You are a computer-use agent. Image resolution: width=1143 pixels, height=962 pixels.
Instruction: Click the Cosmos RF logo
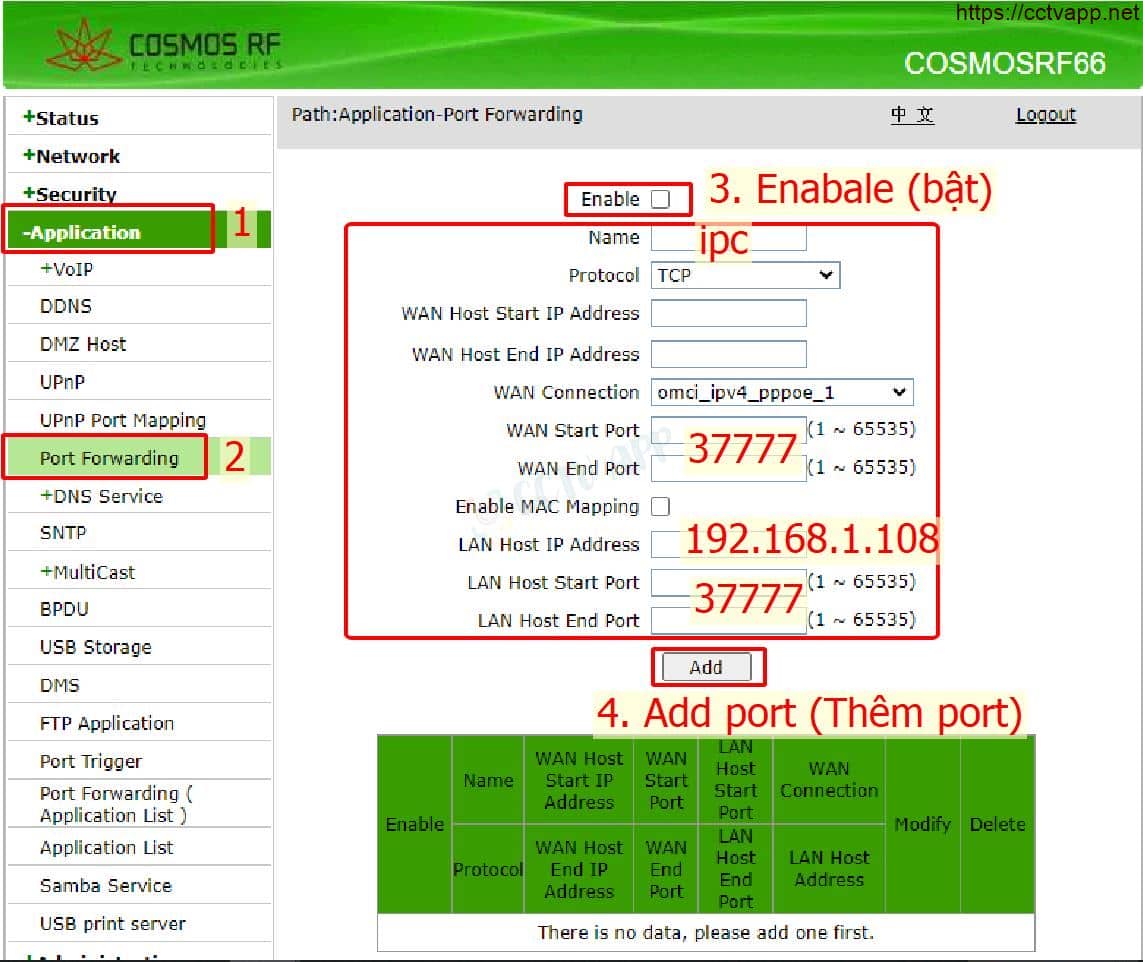(x=165, y=48)
